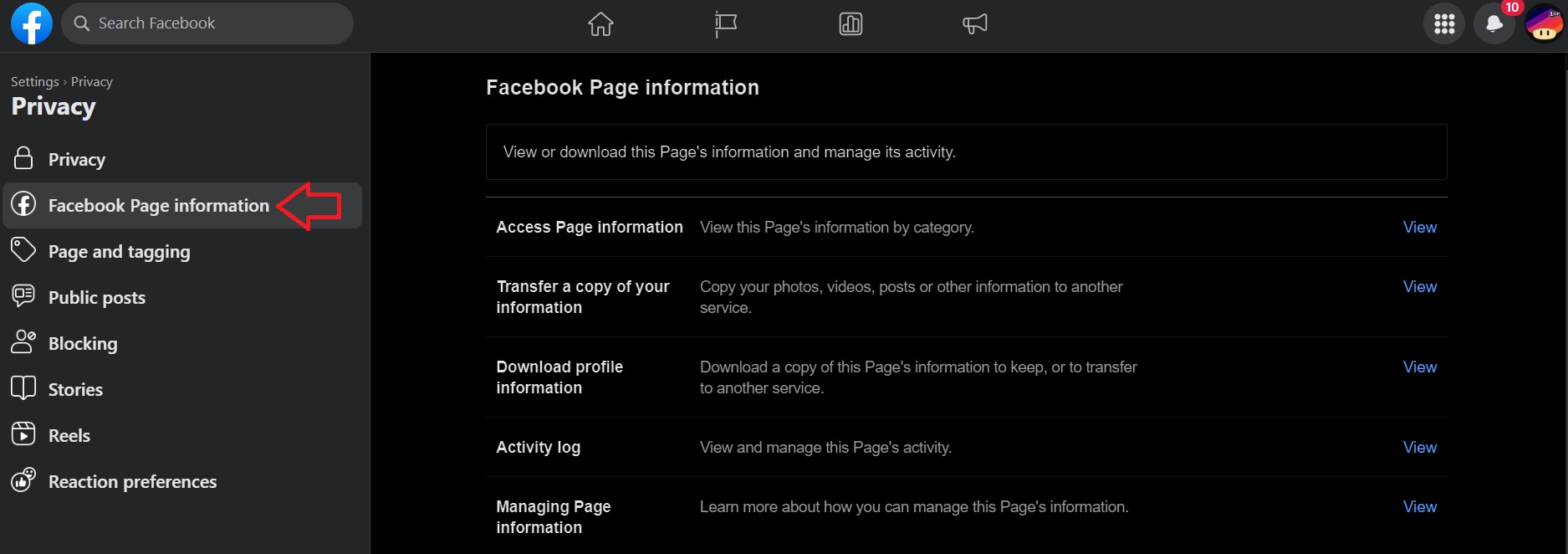Click the Public posts speech icon
The image size is (1568, 554).
[x=23, y=295]
